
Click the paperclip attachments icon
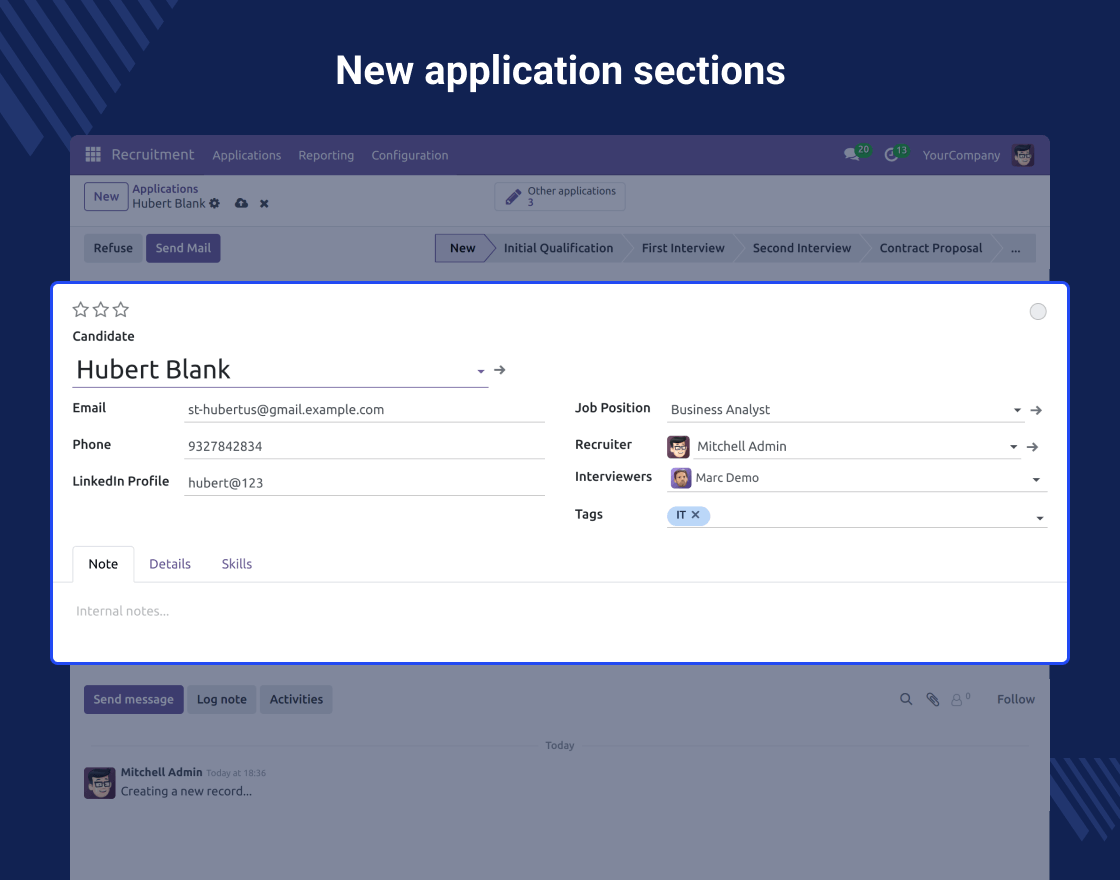click(x=933, y=699)
